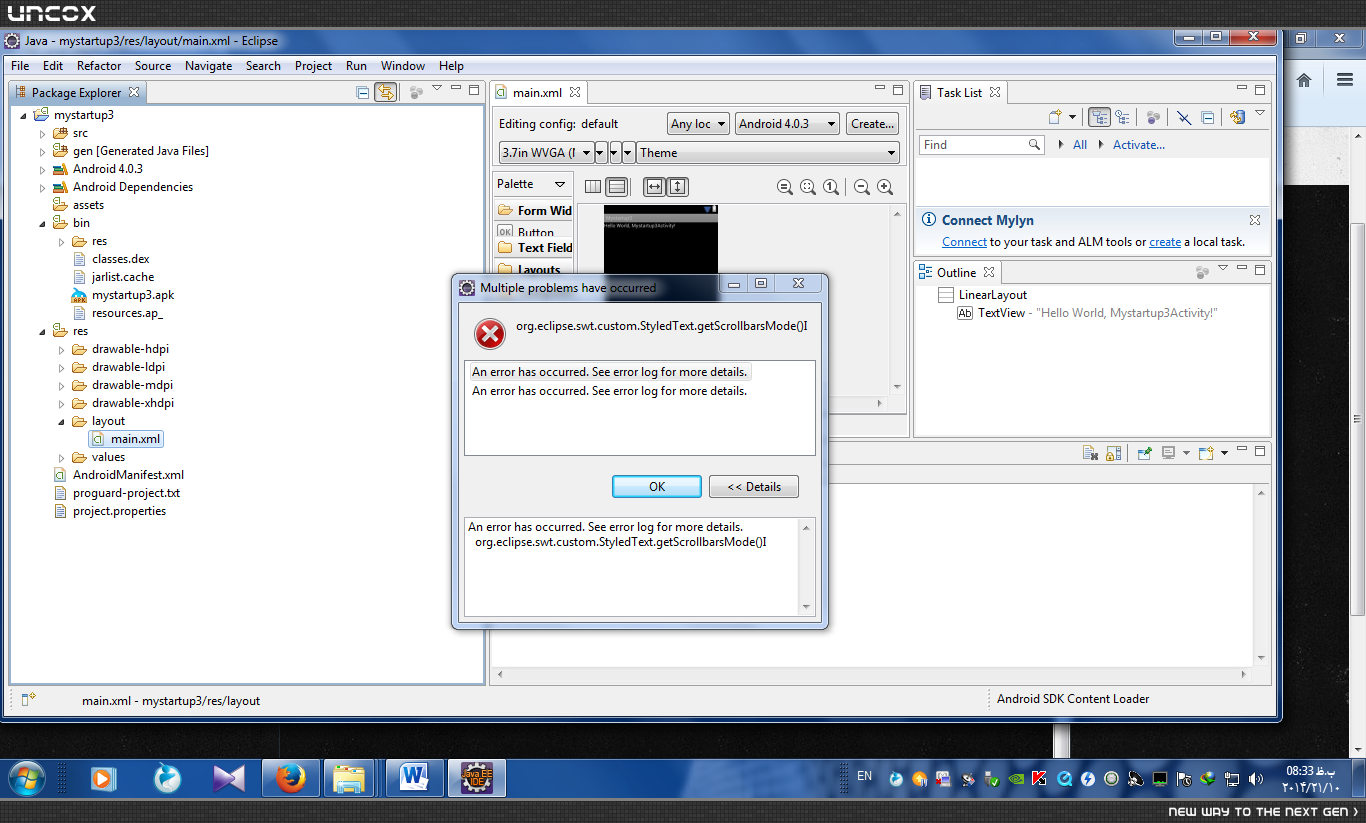1366x823 pixels.
Task: Click create local task link
Action: (1165, 242)
